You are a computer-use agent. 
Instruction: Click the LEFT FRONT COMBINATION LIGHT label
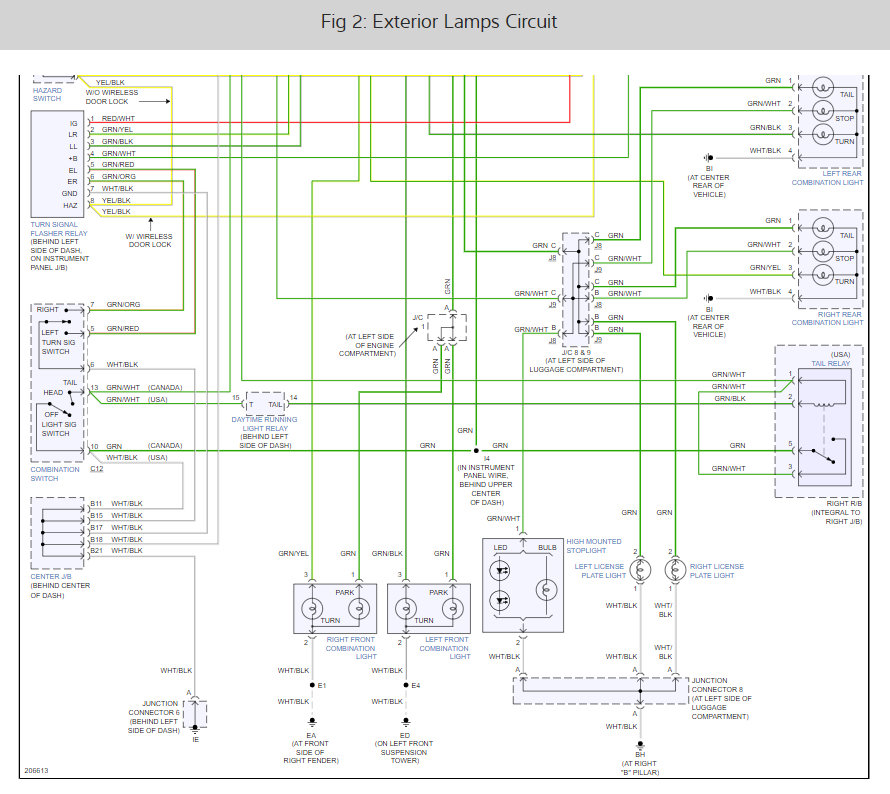click(444, 648)
